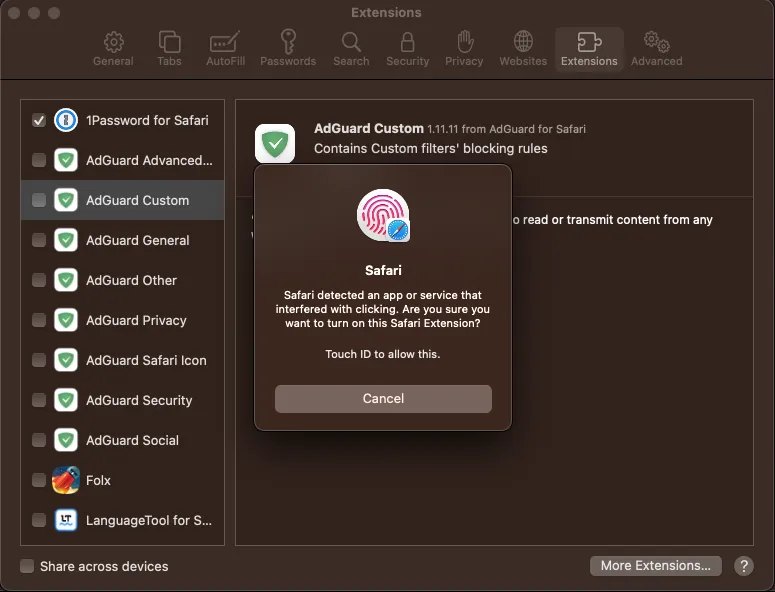Select the AdGuard Other label in list
The width and height of the screenshot is (775, 592).
(131, 280)
